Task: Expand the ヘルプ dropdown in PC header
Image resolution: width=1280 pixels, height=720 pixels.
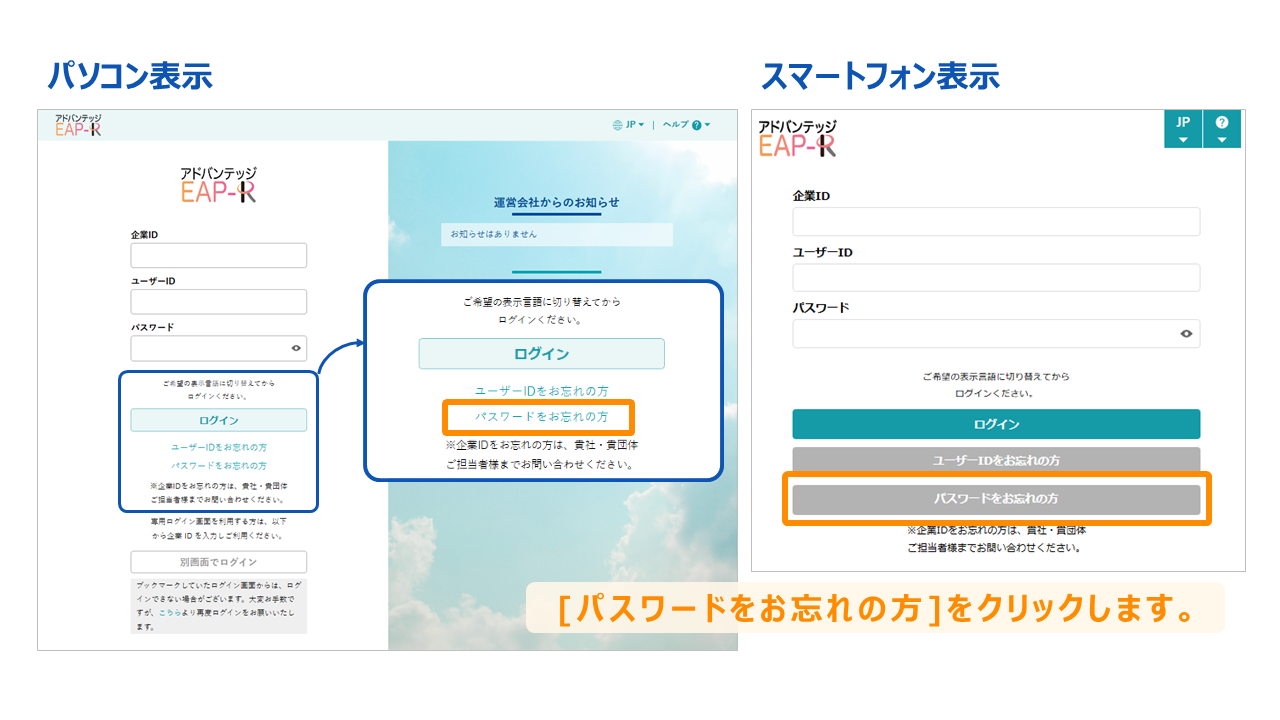Action: pyautogui.click(x=687, y=125)
